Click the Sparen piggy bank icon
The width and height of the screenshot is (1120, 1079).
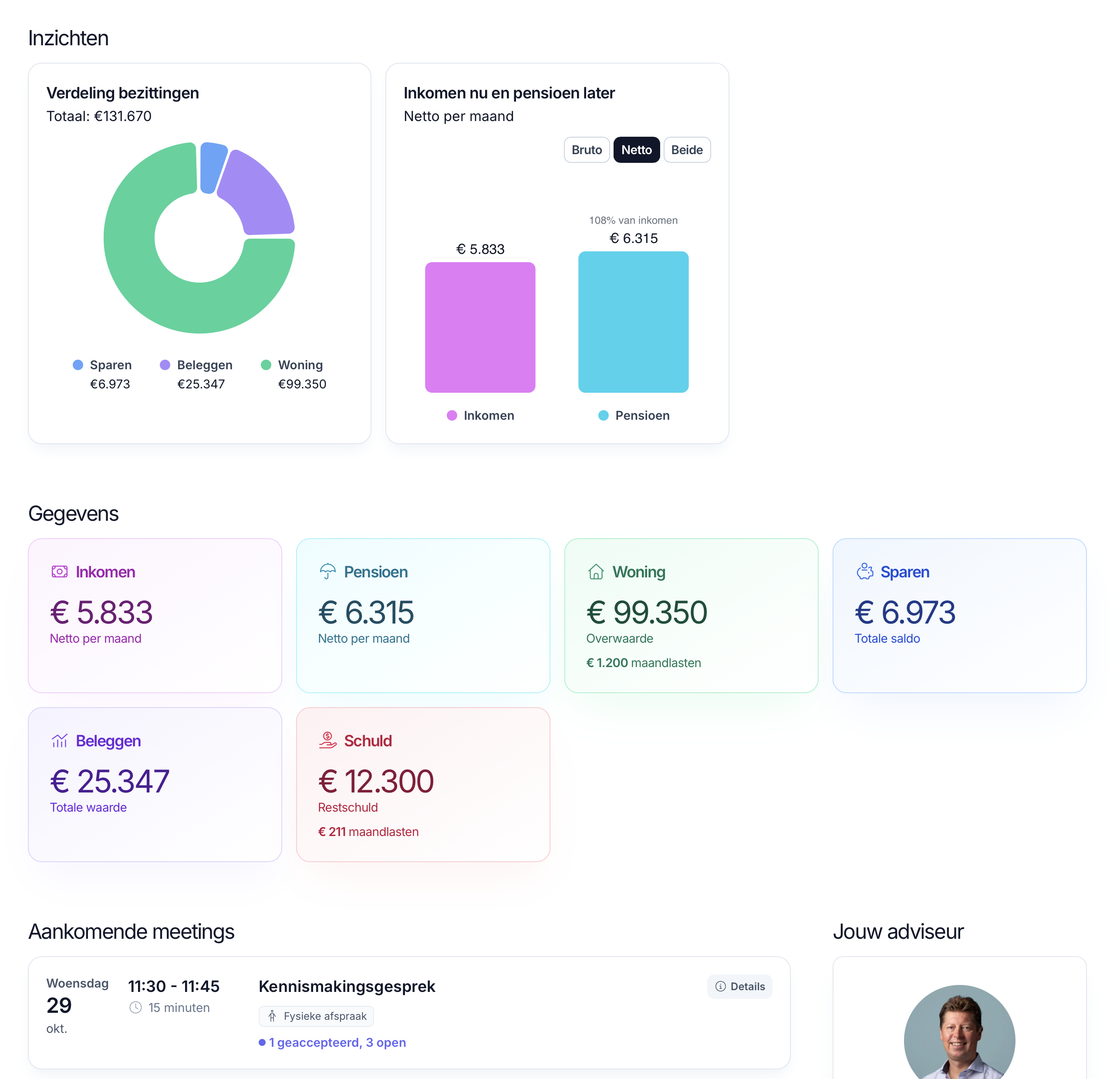click(864, 571)
